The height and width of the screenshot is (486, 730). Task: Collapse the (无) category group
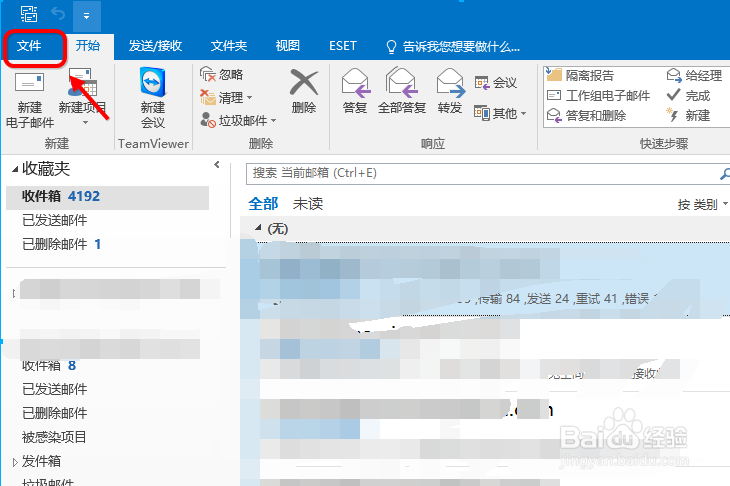pos(258,228)
